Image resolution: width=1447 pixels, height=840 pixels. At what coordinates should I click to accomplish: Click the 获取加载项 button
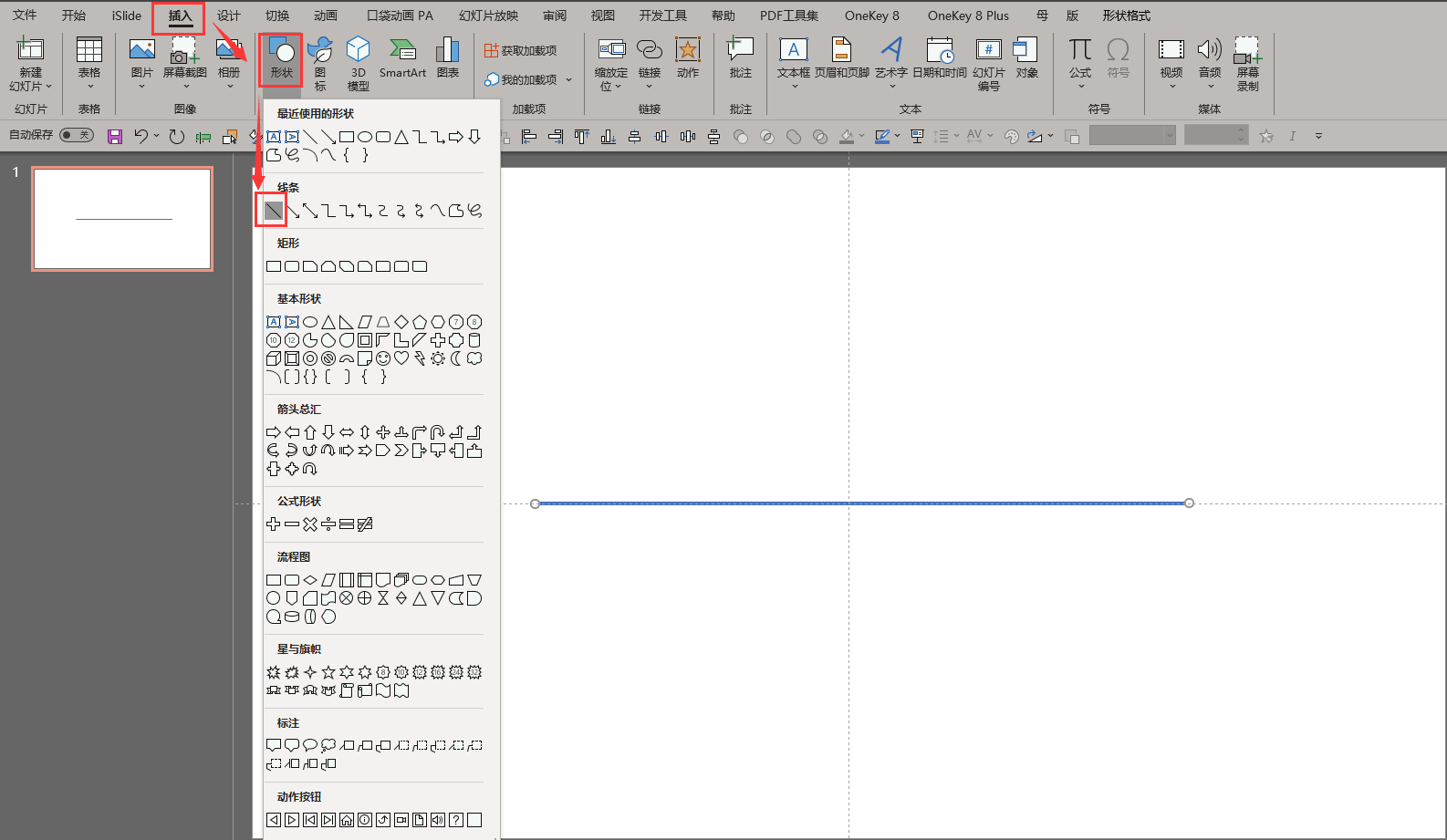[x=520, y=50]
